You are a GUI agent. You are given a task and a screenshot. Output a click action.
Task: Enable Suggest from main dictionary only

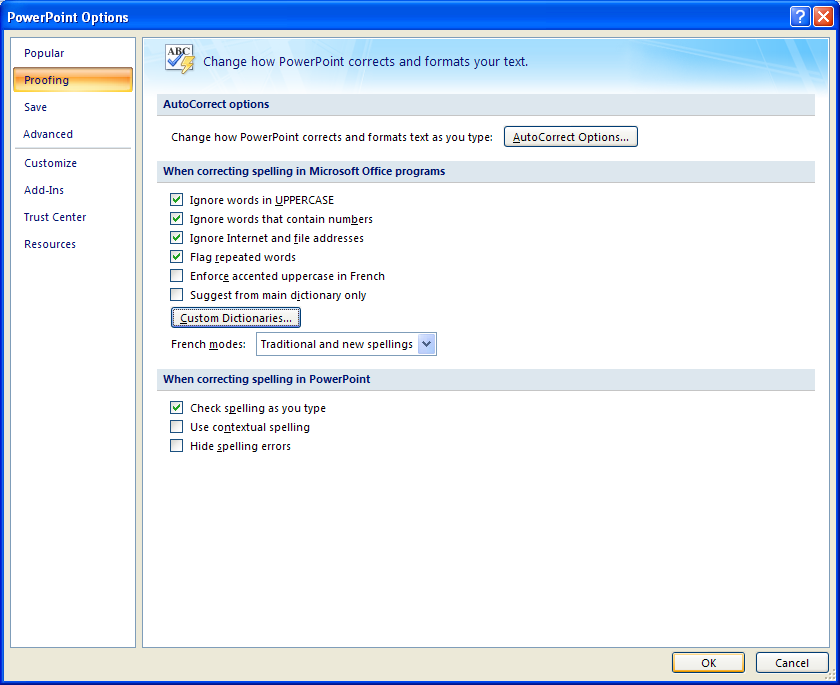click(x=176, y=295)
